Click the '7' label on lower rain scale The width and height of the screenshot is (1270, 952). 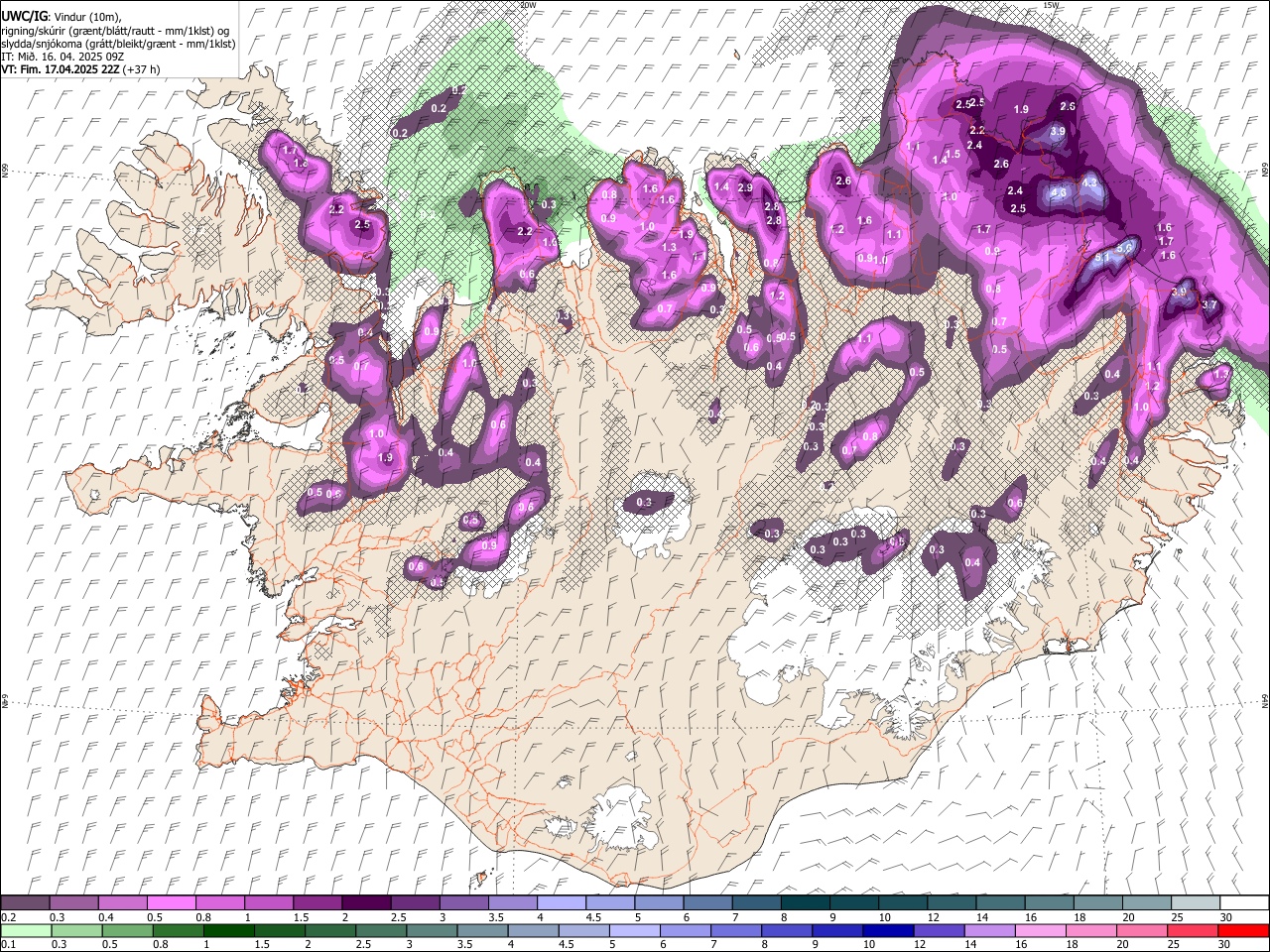click(x=714, y=945)
